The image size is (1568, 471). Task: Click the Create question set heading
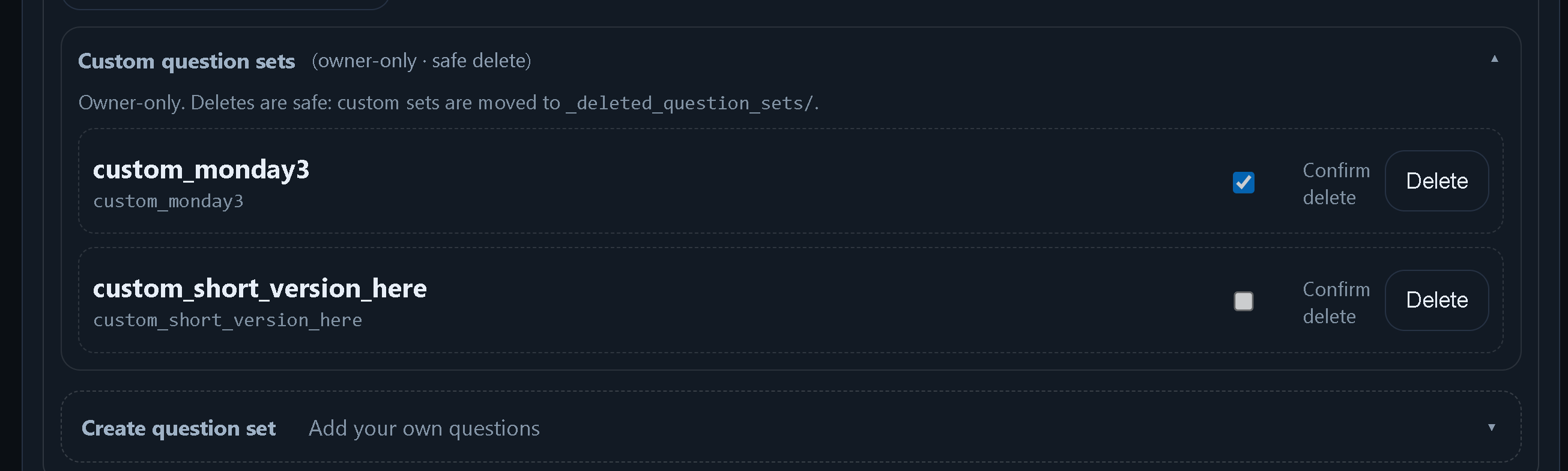pos(178,428)
